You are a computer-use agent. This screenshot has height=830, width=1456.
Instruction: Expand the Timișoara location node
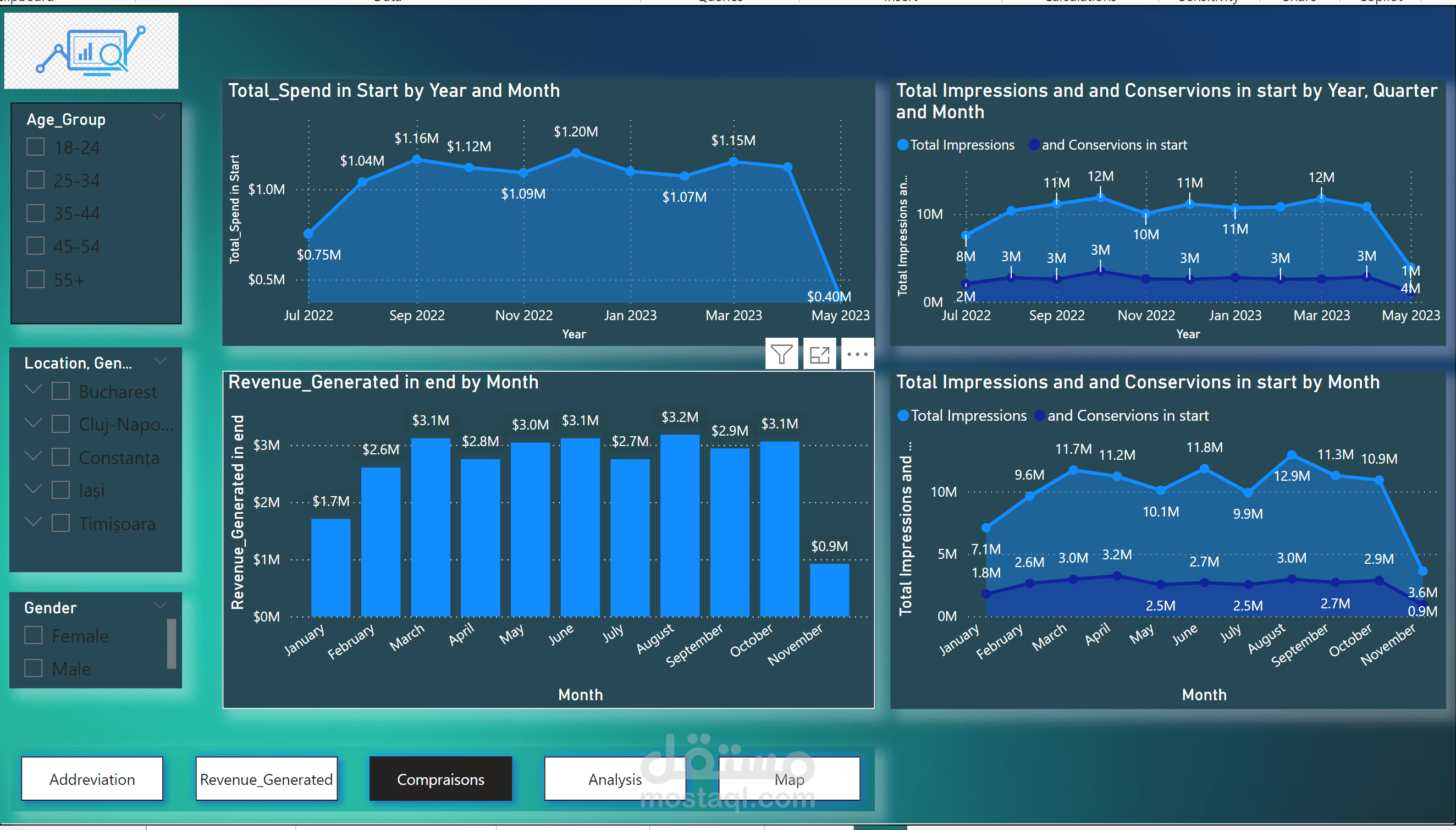(x=34, y=521)
